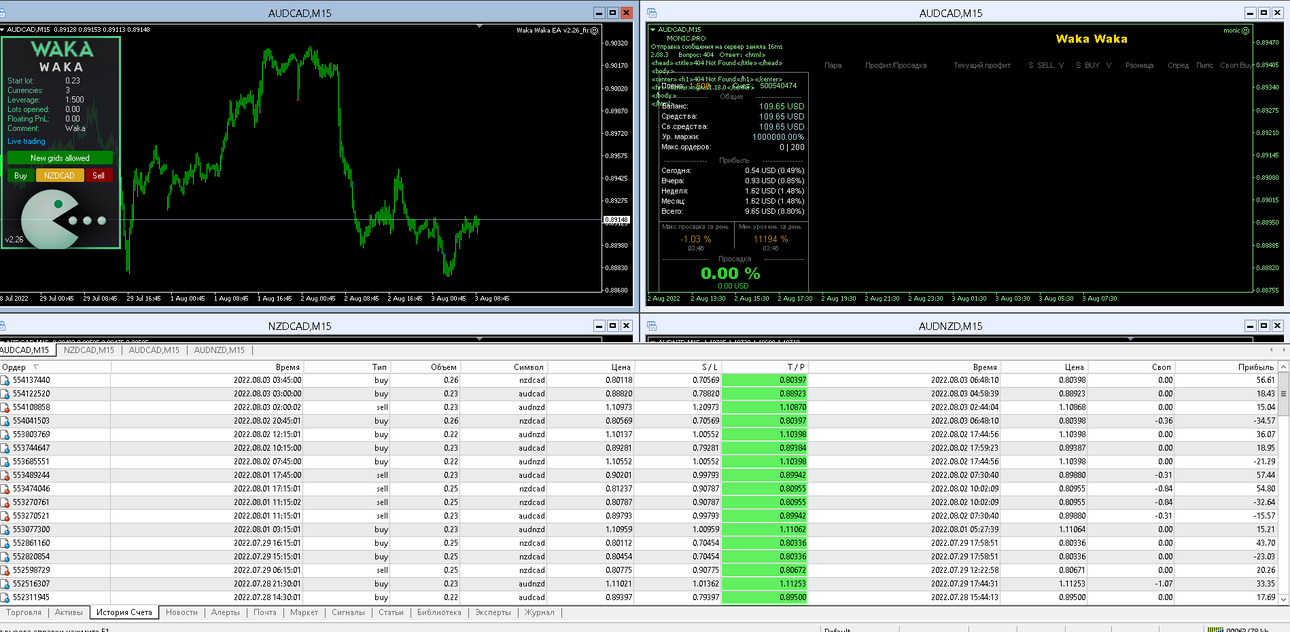
Task: Click the yellow NZDCAD button
Action: pos(60,176)
